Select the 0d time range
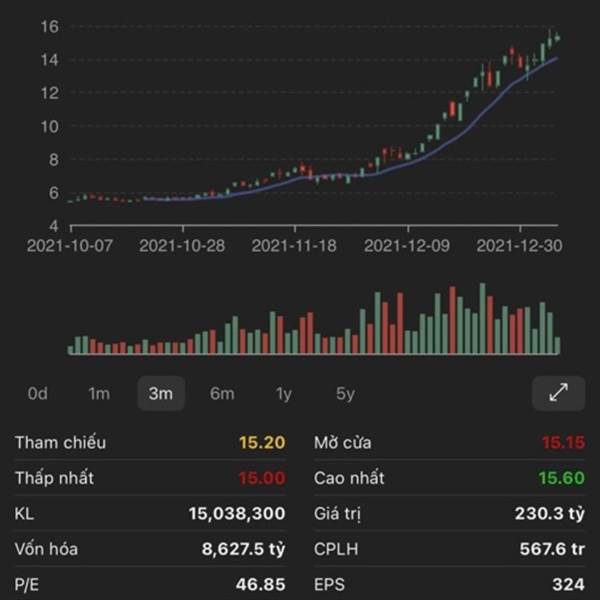Viewport: 600px width, 600px height. [x=38, y=393]
